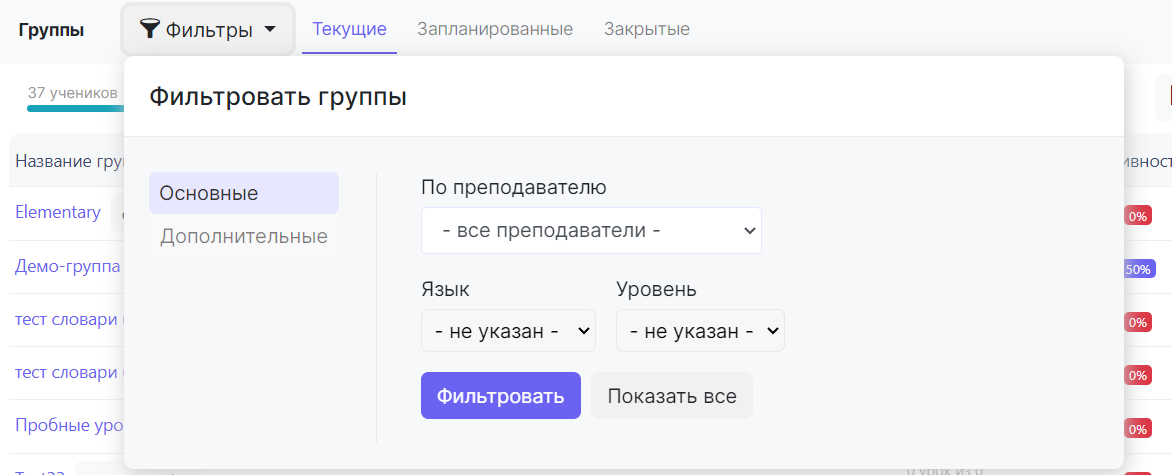Viewport: 1172px width, 475px height.
Task: Open the Фильтры dropdown button
Action: click(208, 30)
